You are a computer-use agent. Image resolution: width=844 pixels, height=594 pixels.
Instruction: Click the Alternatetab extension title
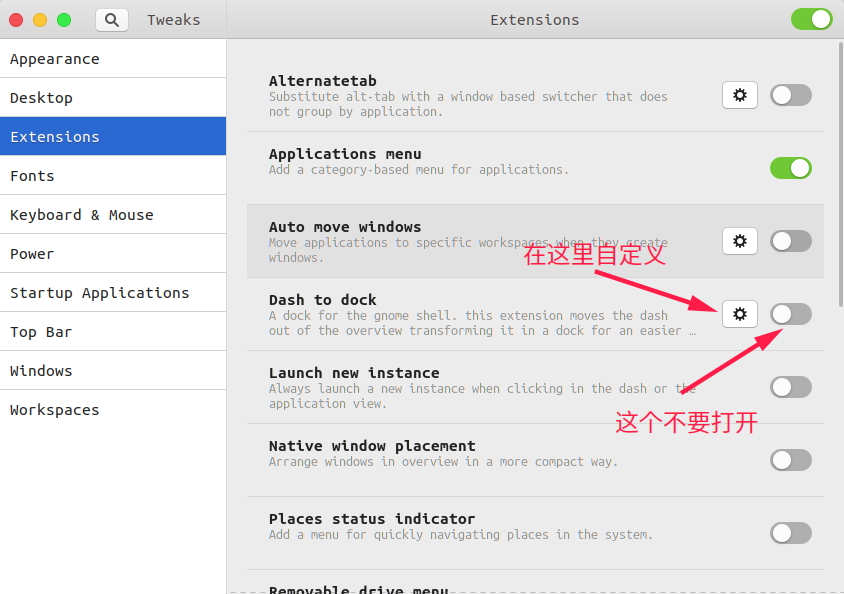pyautogui.click(x=322, y=81)
